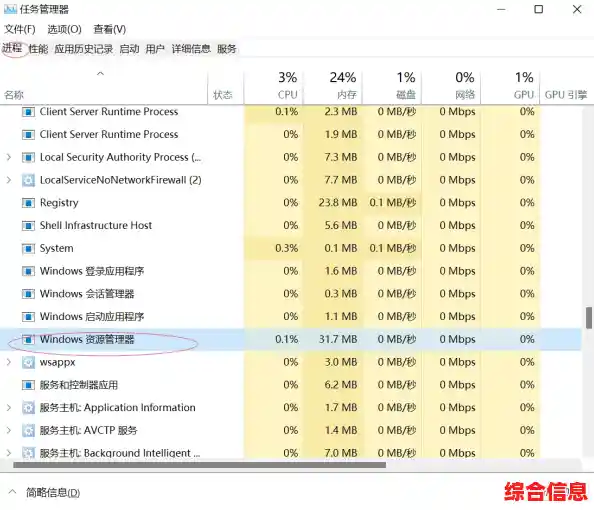Expand 服务主机: AVCTP 服务 group
The image size is (594, 510).
(9, 430)
